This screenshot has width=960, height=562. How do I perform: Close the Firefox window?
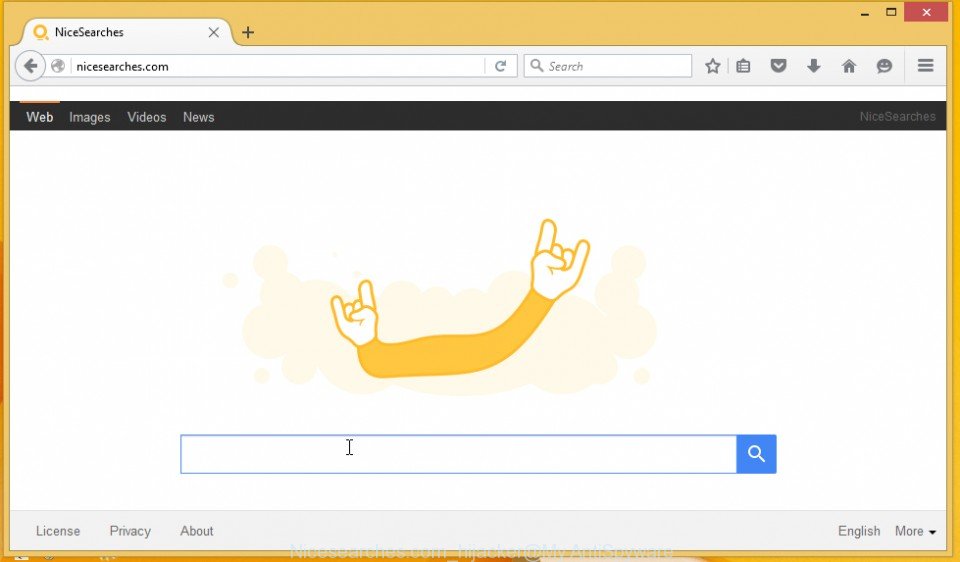pos(926,12)
